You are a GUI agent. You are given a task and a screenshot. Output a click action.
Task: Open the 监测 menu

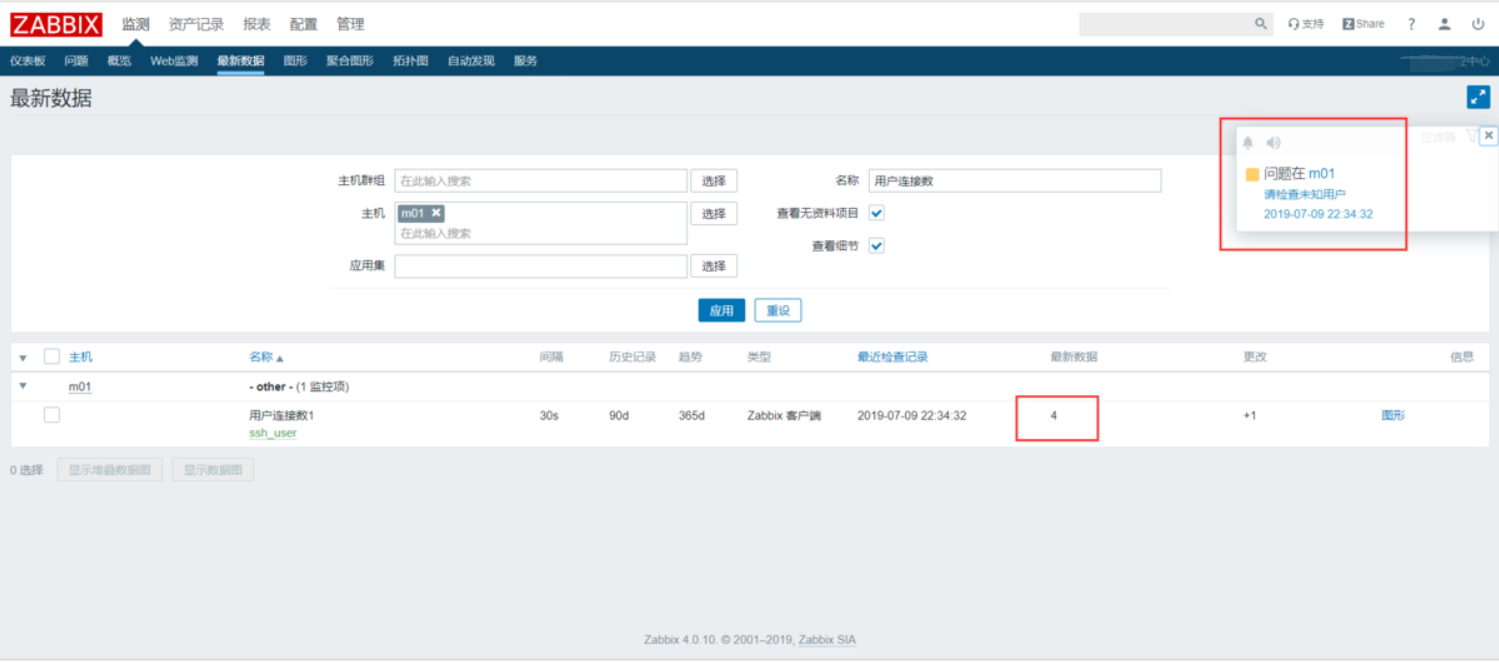(x=135, y=24)
